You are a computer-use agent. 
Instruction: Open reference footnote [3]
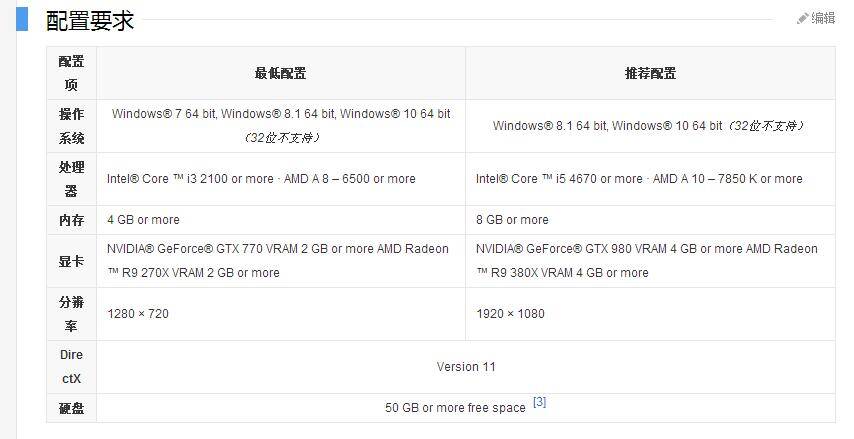pos(539,402)
